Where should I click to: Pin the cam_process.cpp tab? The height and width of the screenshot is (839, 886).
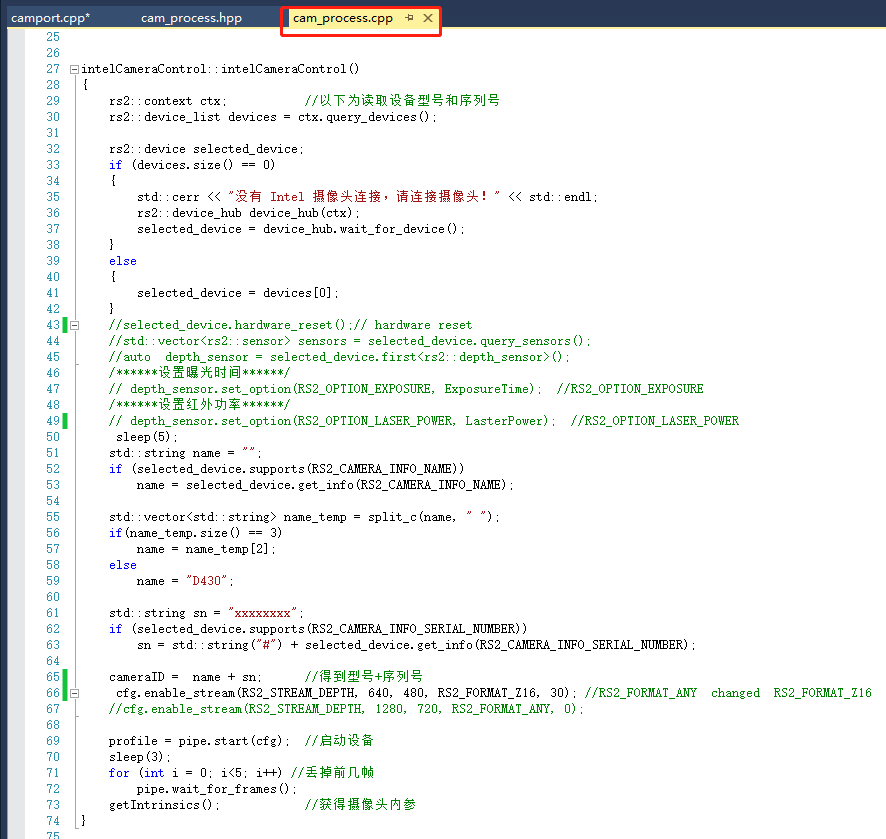[409, 18]
